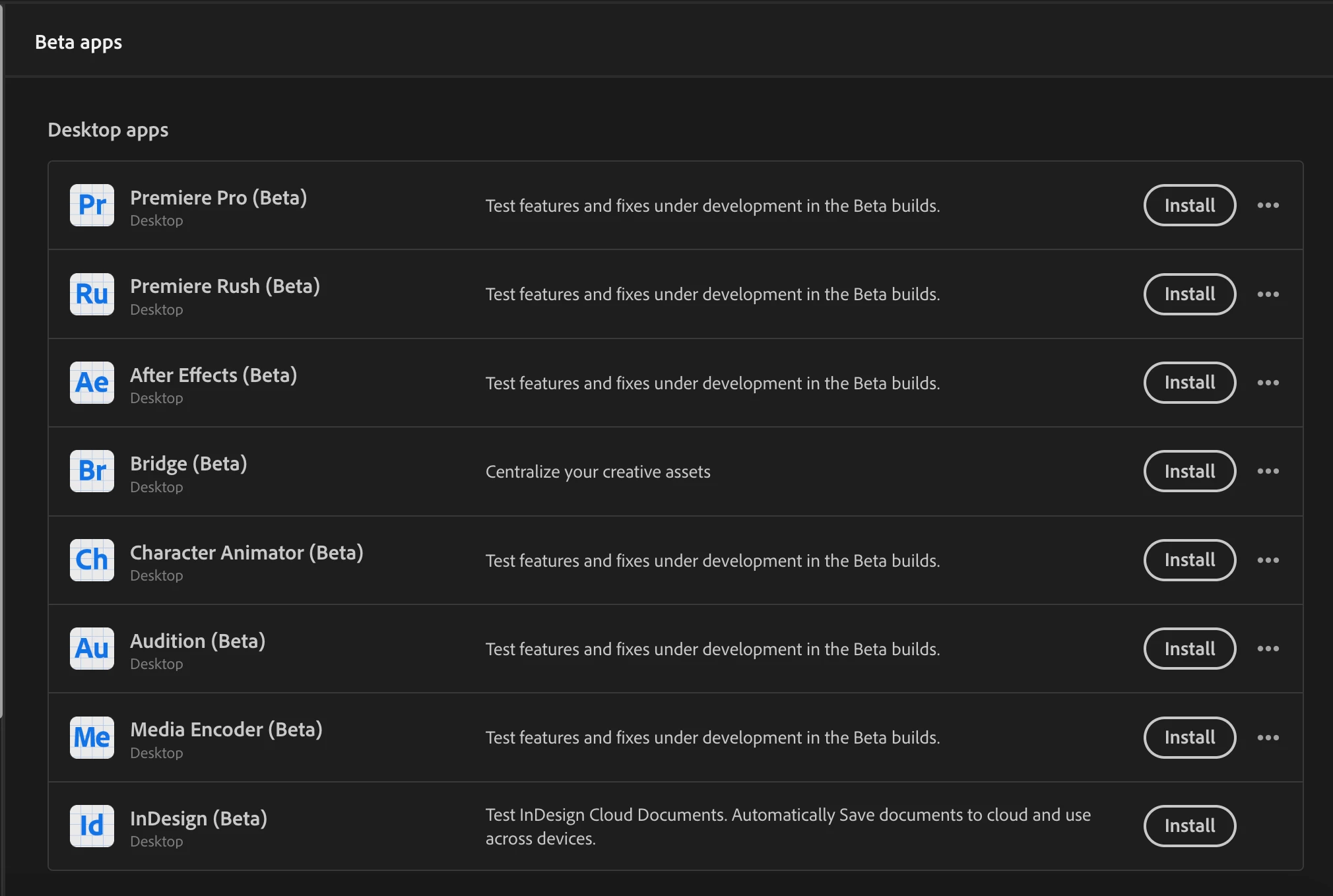Click the Audition (Beta) app name

[x=197, y=641]
